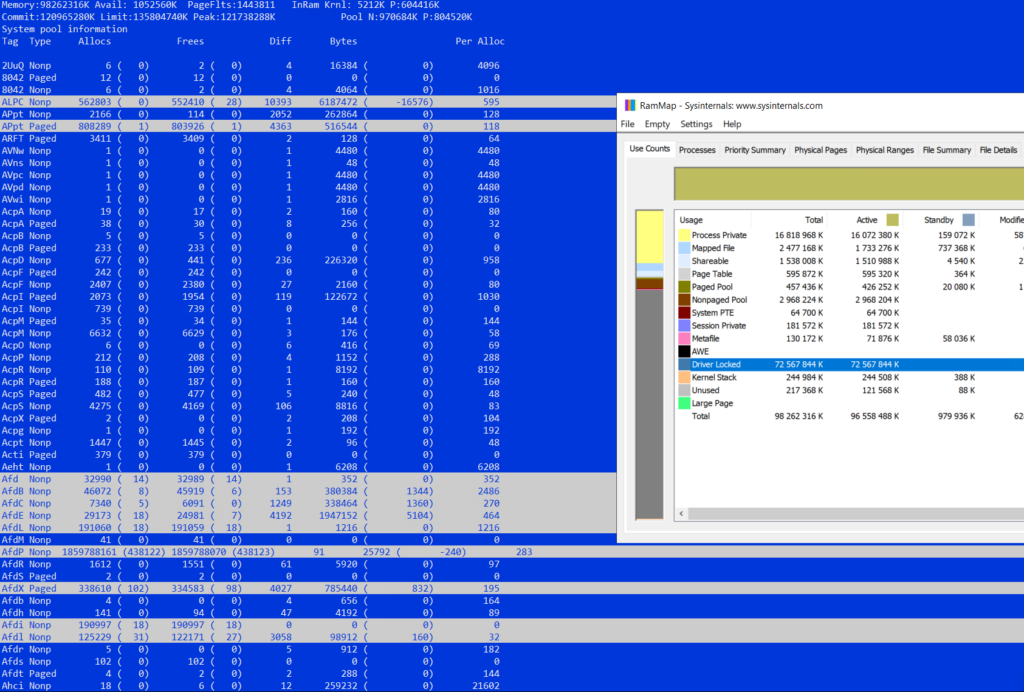Click the yellow Process Private color swatch
This screenshot has width=1024, height=692.
(x=684, y=235)
